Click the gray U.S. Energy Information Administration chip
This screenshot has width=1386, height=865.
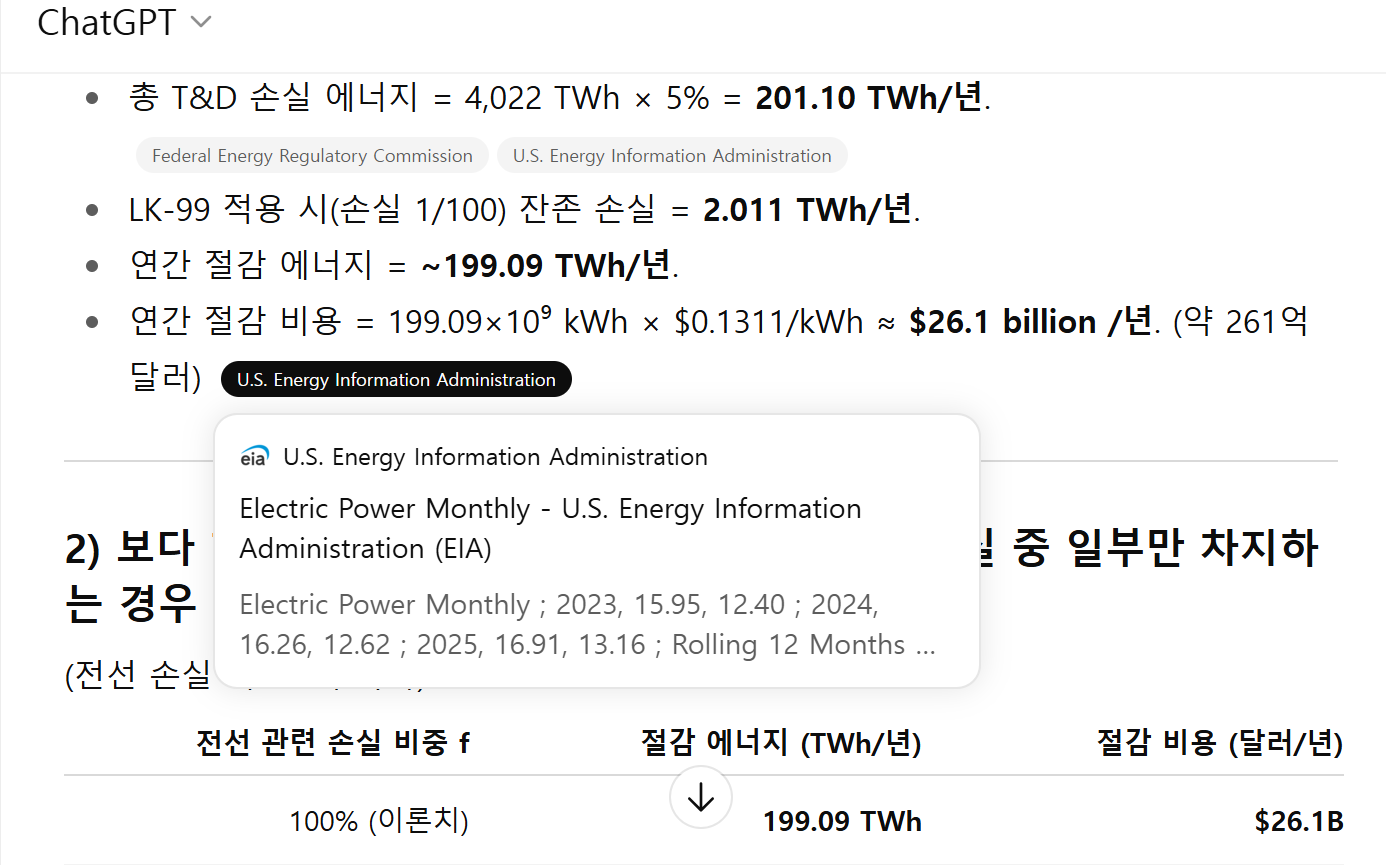tap(672, 156)
